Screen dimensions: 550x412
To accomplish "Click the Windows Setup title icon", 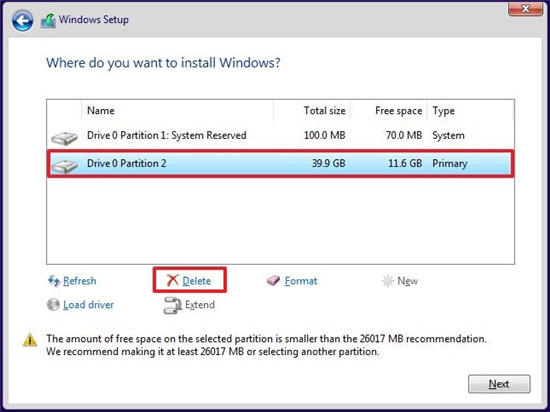I will [x=48, y=21].
